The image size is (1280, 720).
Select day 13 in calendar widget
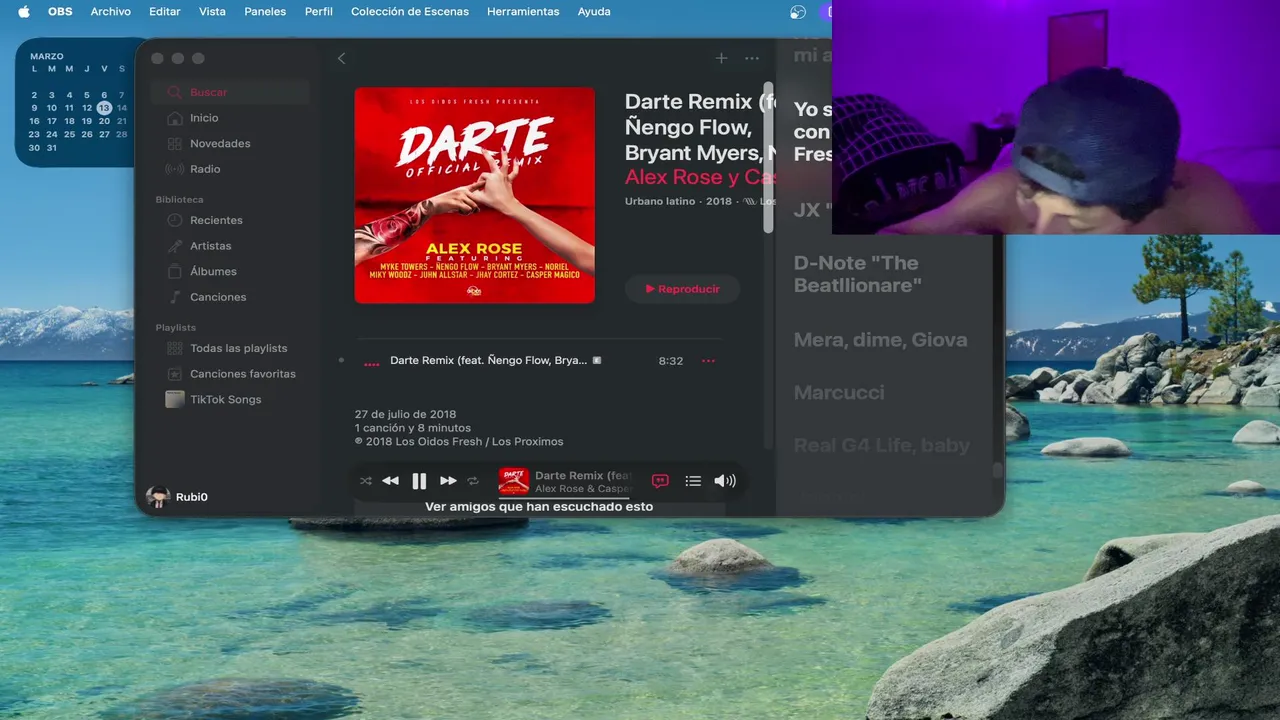click(104, 108)
